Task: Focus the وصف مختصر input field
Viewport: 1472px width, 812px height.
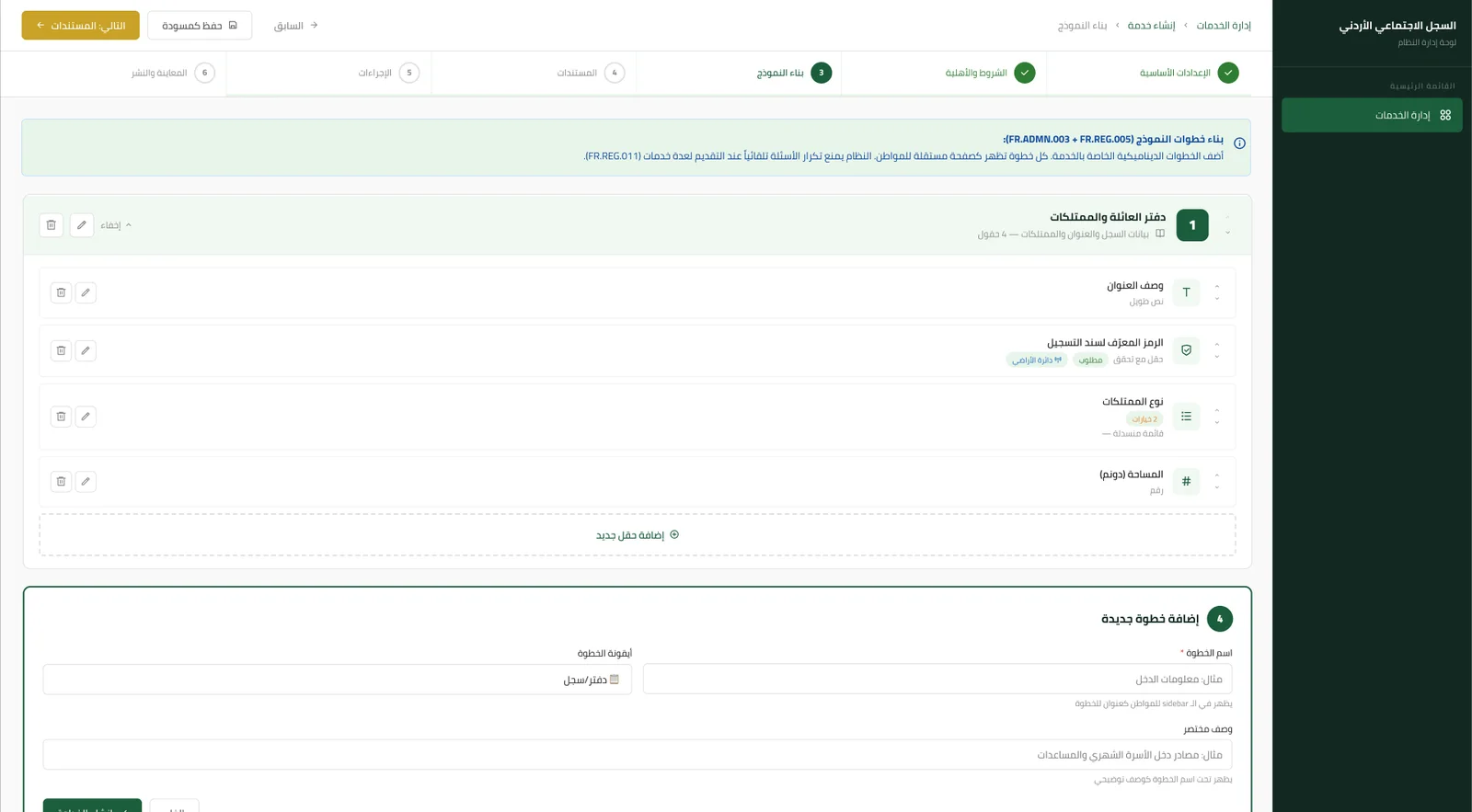Action: coord(638,755)
